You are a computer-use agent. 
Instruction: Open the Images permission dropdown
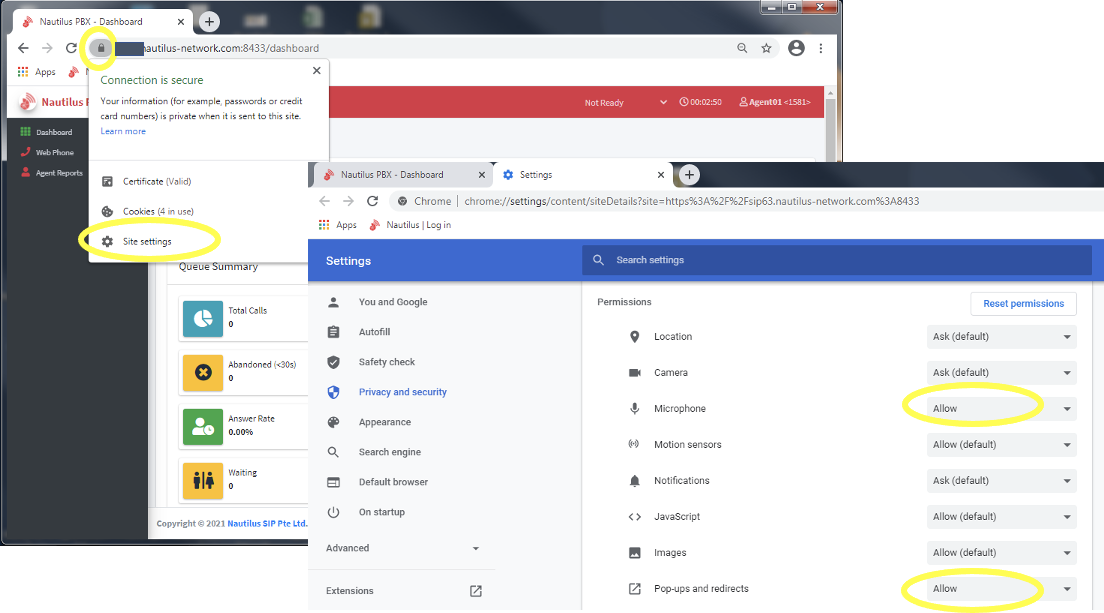click(x=1001, y=552)
